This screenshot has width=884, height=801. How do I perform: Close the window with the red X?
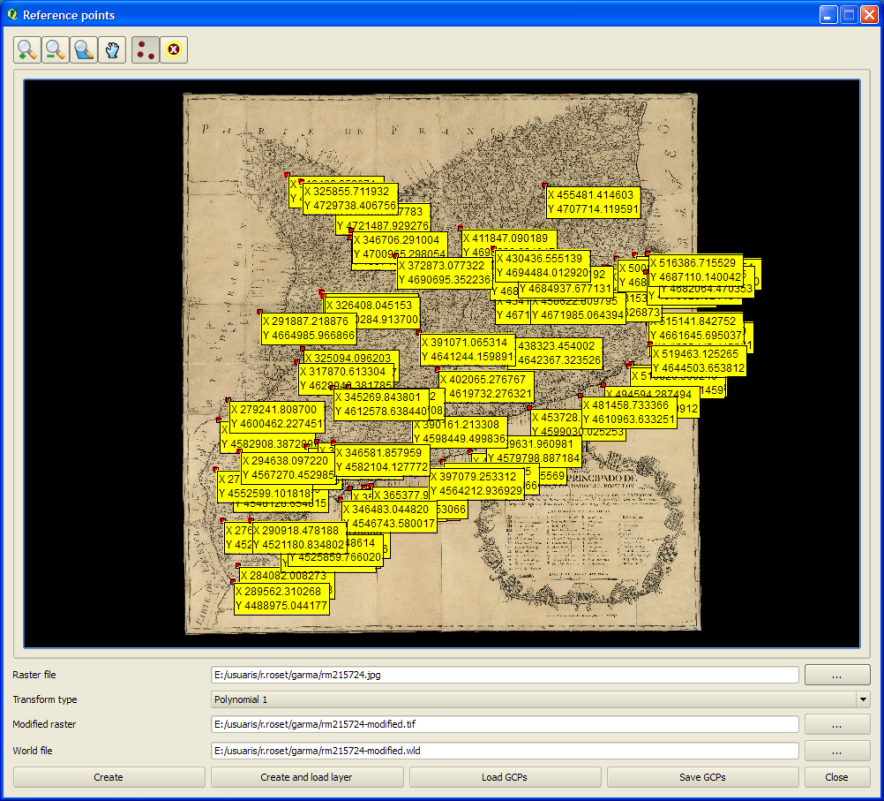click(869, 15)
